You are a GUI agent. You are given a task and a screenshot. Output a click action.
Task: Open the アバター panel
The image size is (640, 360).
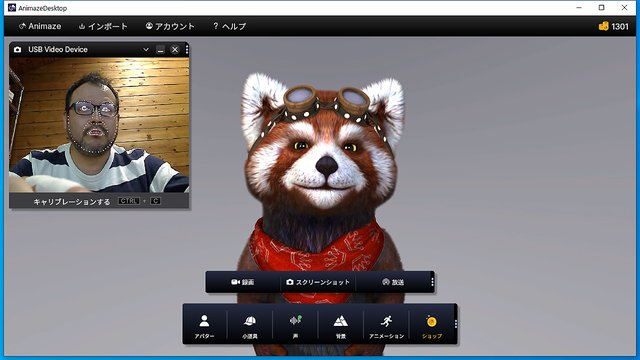204,326
